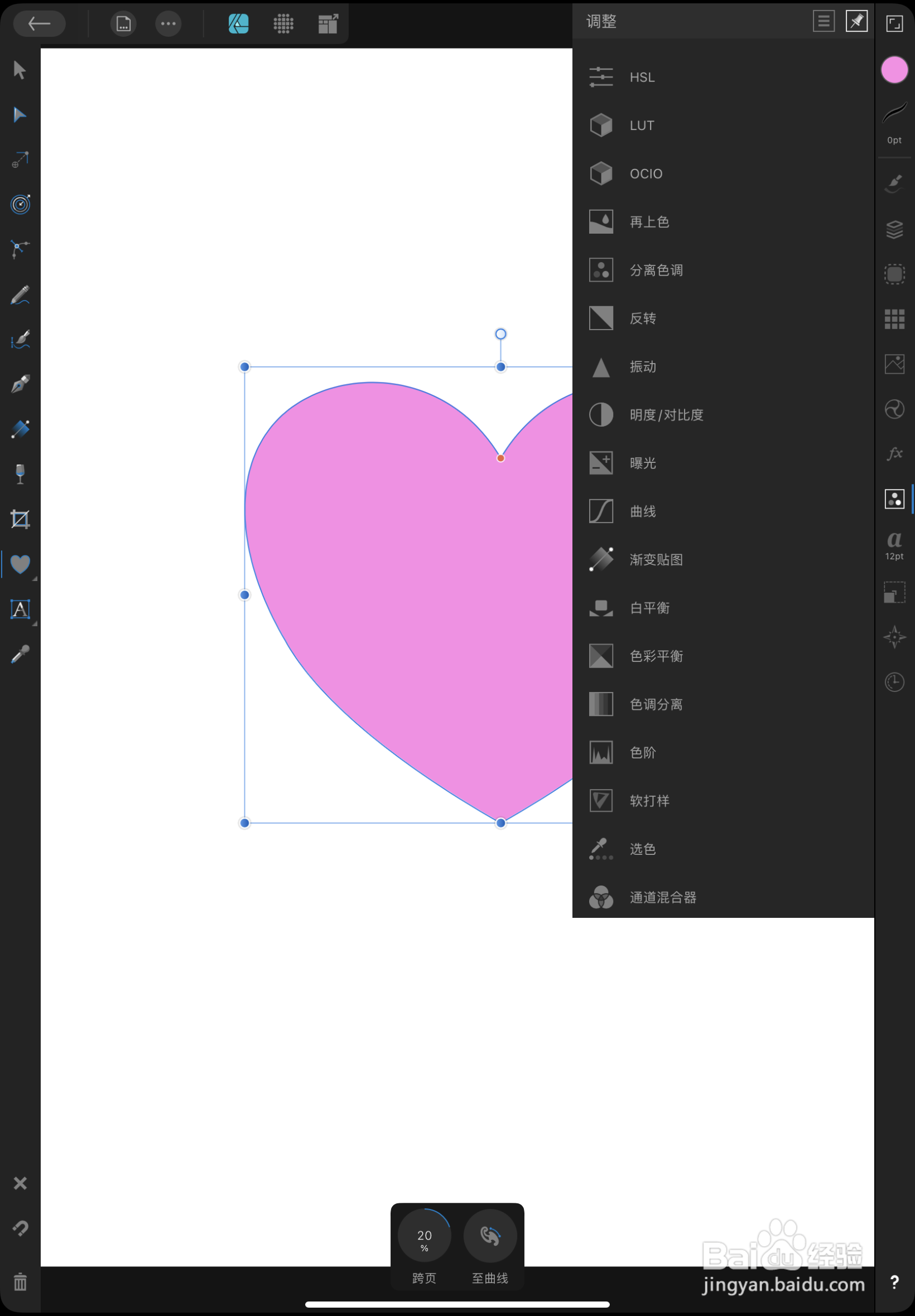
Task: Select the Color Picker eyedropper tool
Action: pyautogui.click(x=20, y=654)
